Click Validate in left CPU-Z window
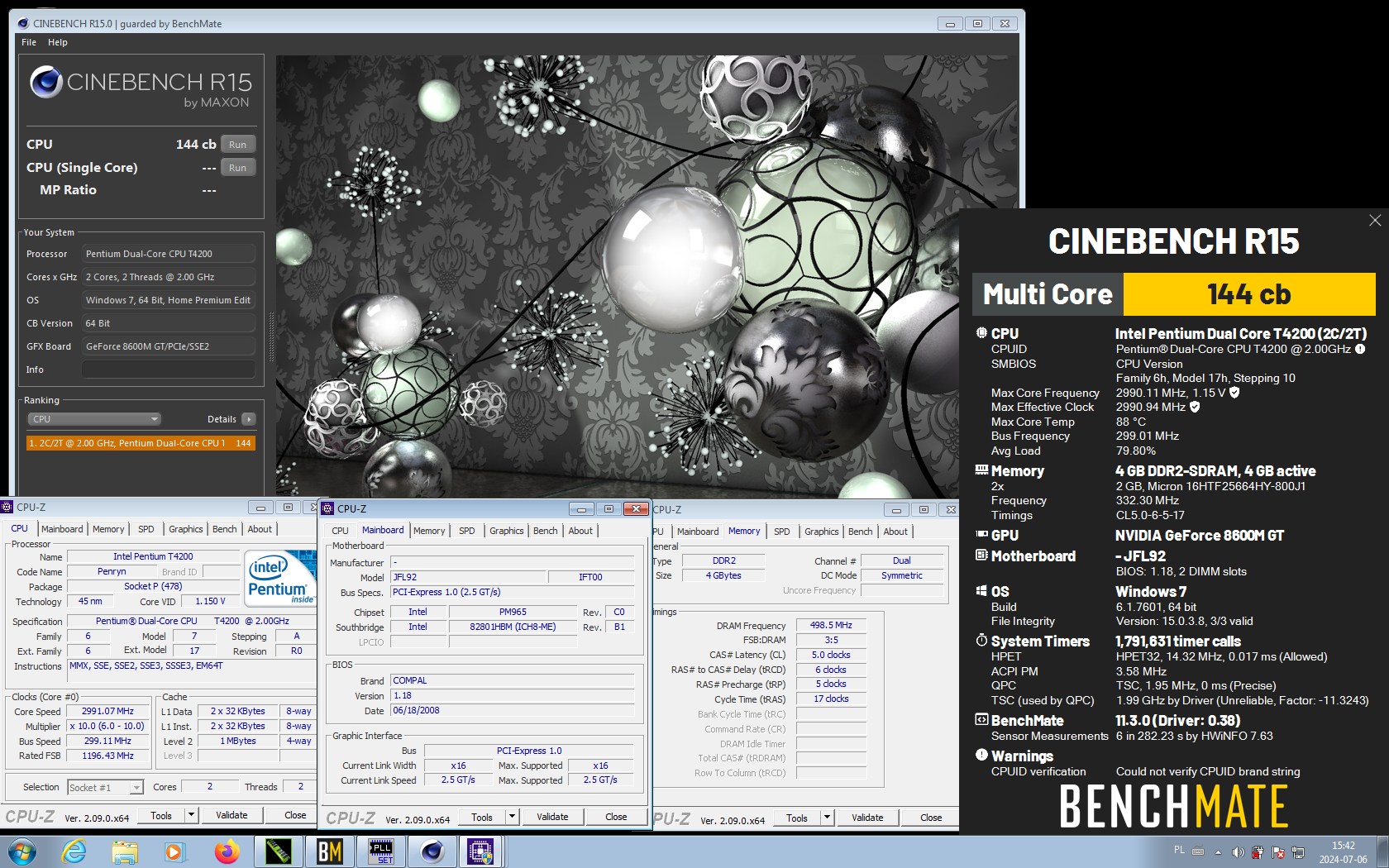Viewport: 1389px width, 868px height. click(231, 815)
